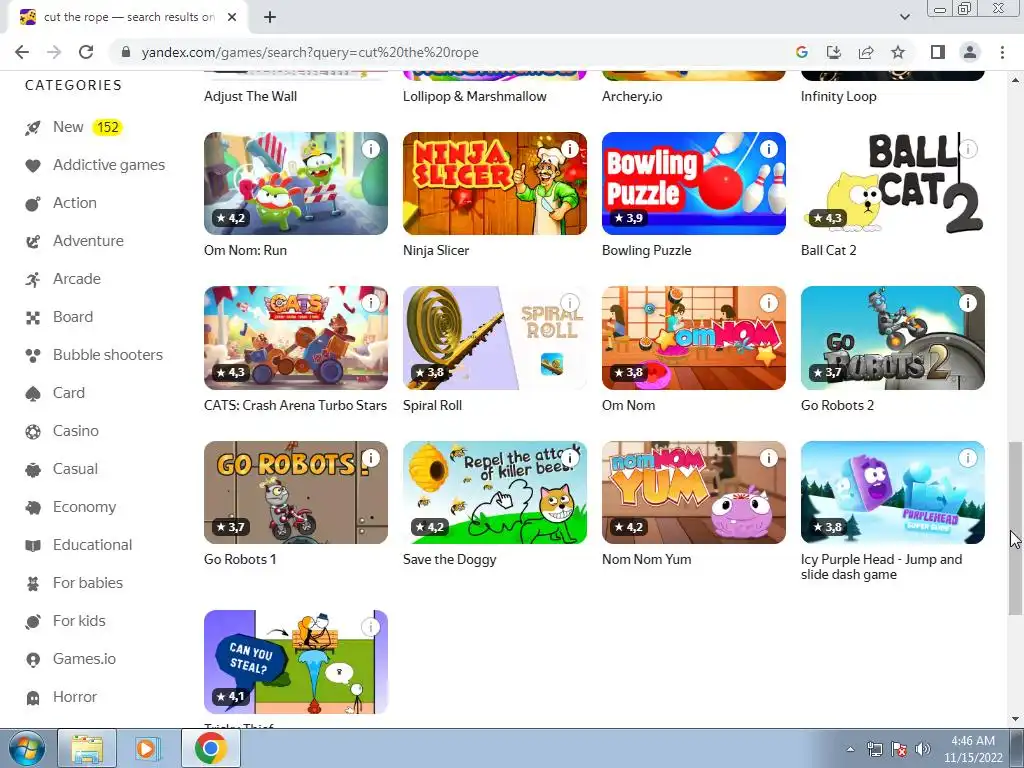
Task: Show info for Bowling Puzzle game
Action: (x=769, y=149)
